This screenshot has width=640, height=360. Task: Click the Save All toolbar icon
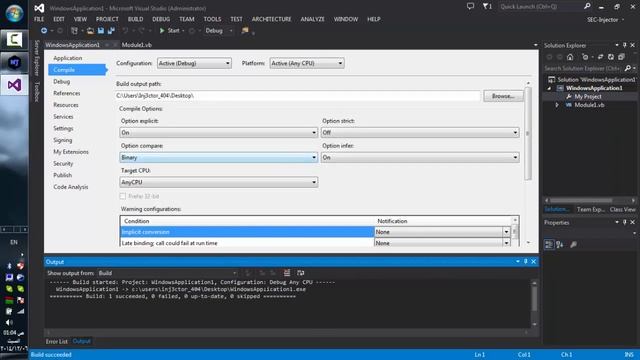[111, 31]
